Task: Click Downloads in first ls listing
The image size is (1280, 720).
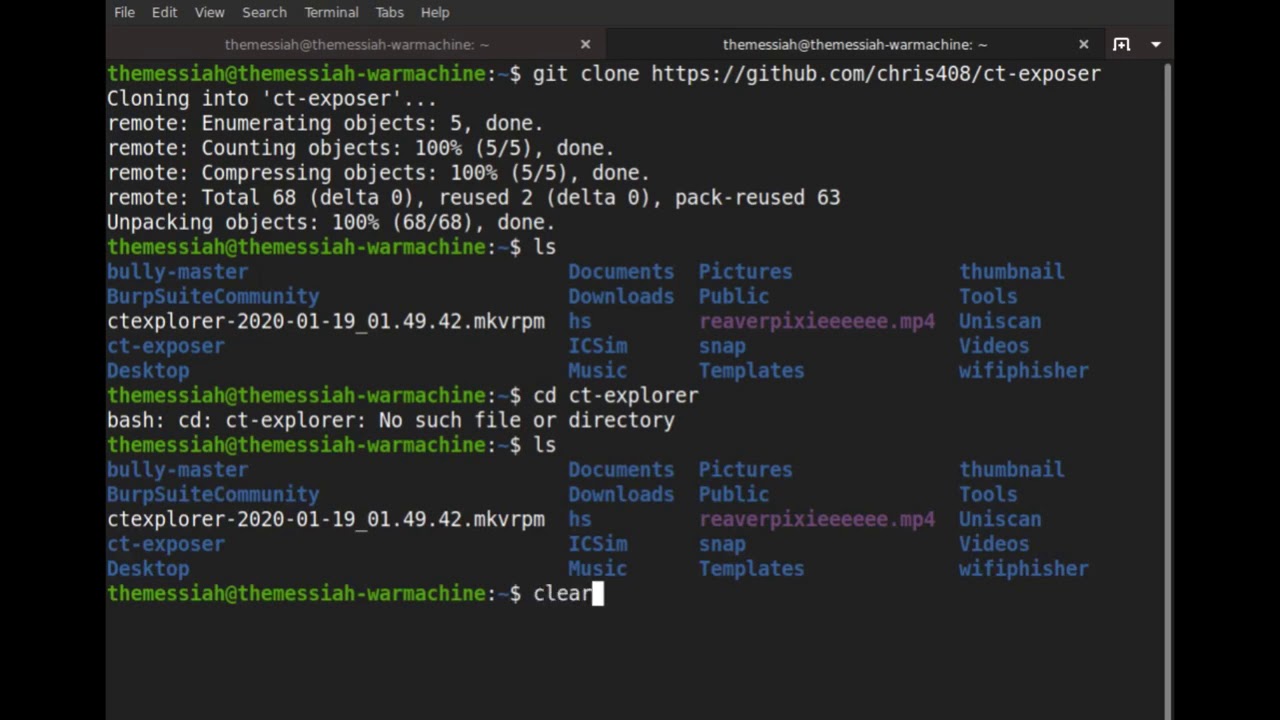Action: 621,297
